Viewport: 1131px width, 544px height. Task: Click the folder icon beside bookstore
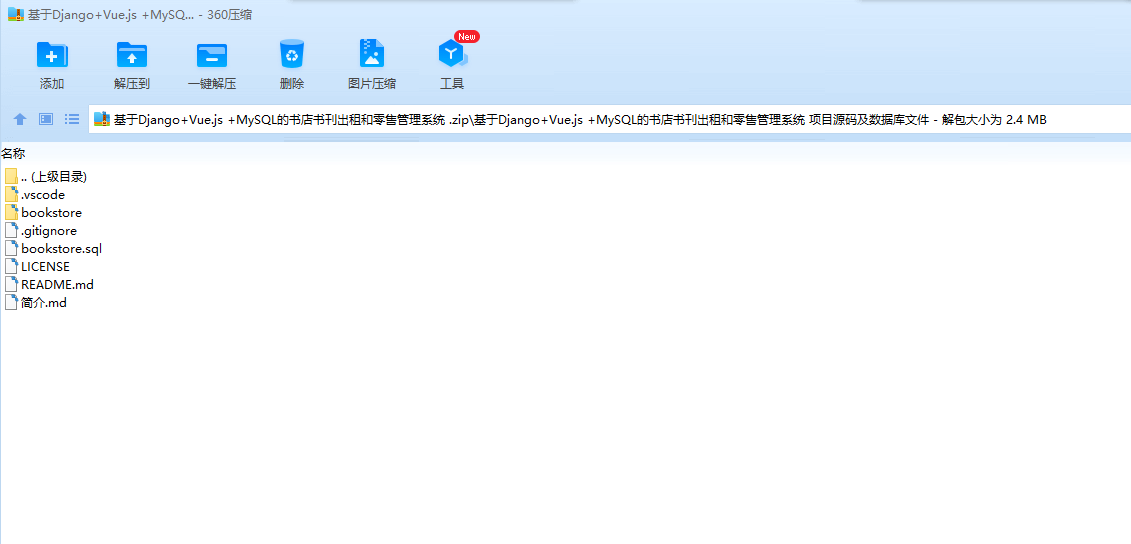pyautogui.click(x=11, y=212)
